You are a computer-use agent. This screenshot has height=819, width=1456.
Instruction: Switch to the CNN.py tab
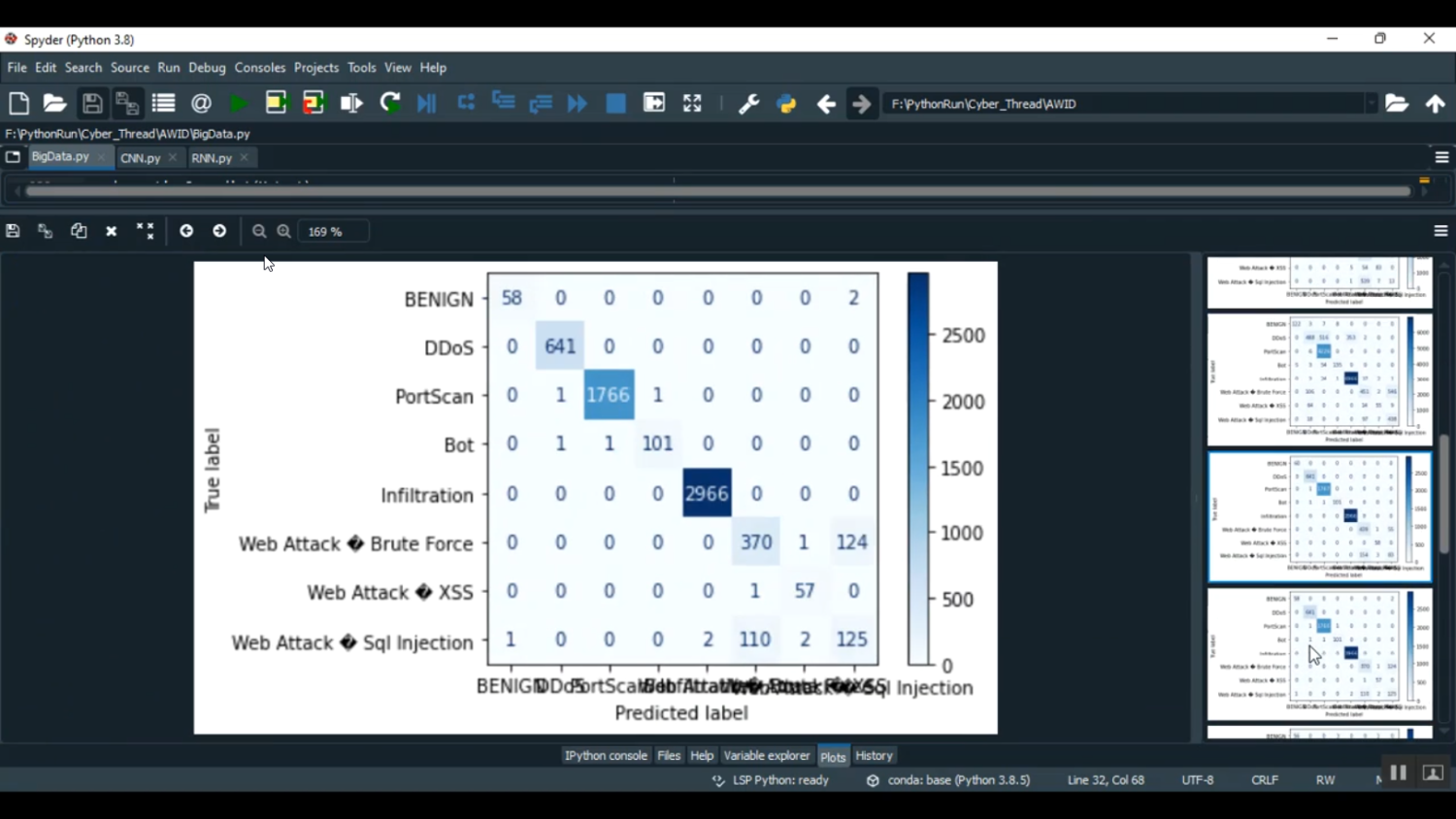pos(141,158)
